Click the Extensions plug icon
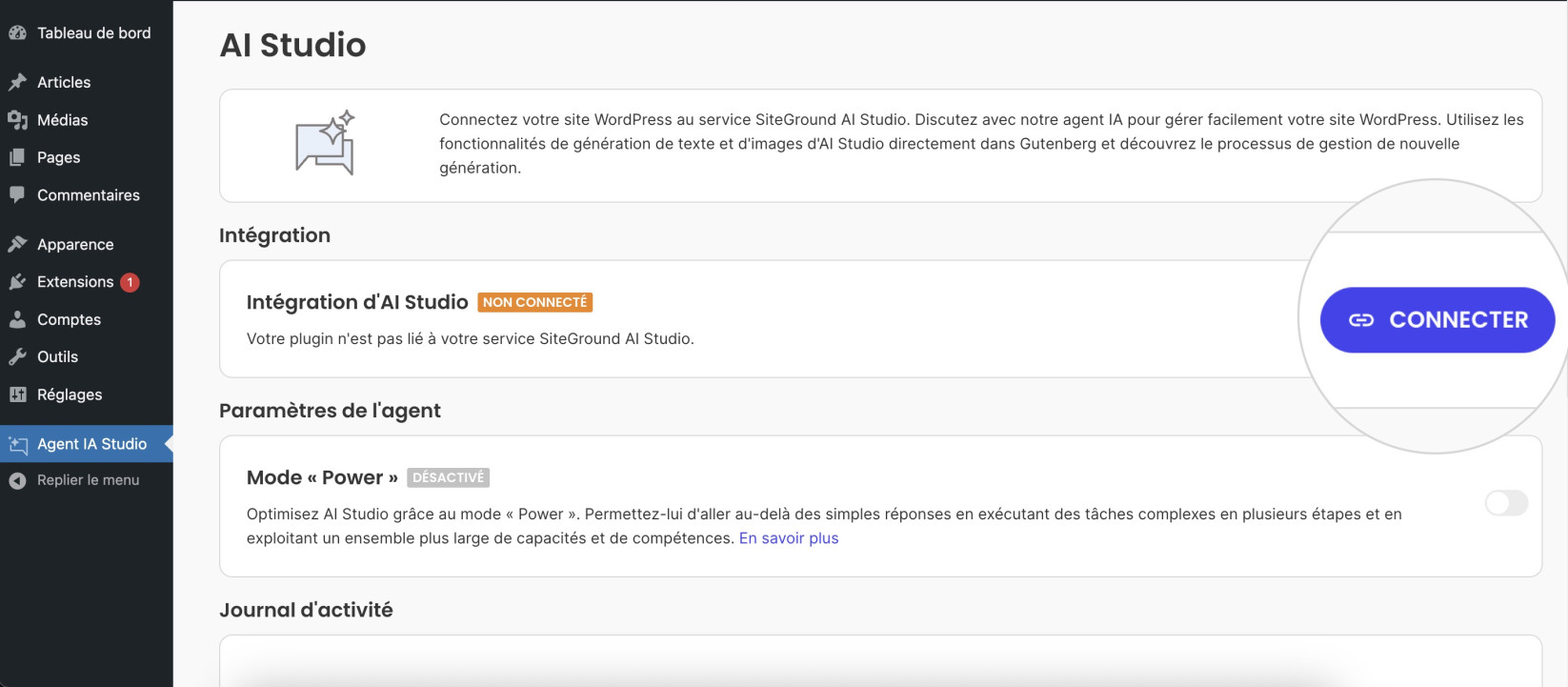 coord(17,282)
